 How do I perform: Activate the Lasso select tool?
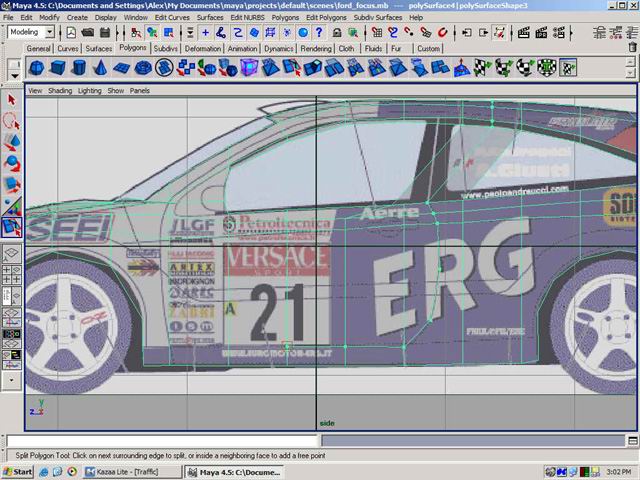(12, 121)
